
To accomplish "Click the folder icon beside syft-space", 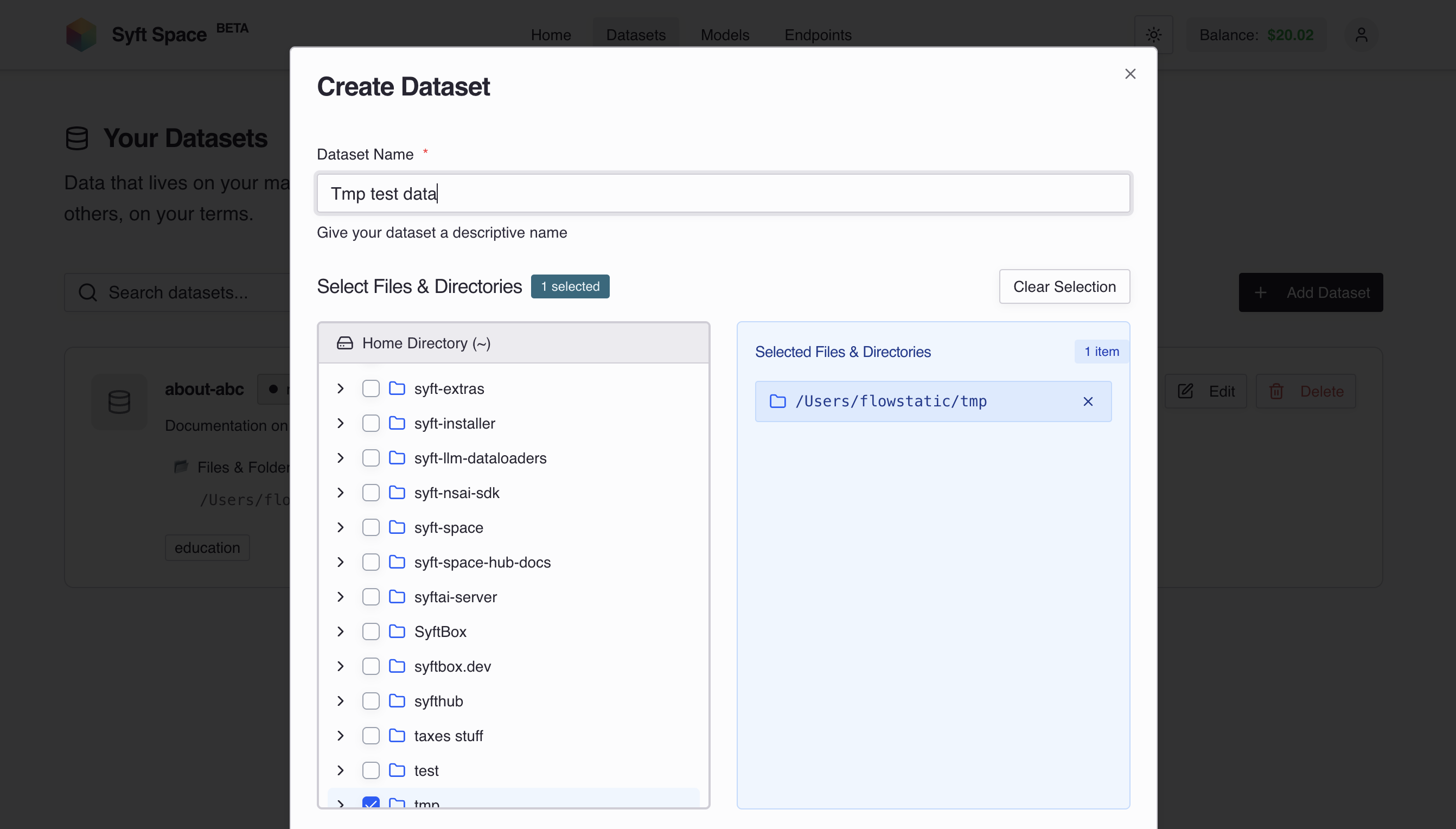I will (397, 527).
